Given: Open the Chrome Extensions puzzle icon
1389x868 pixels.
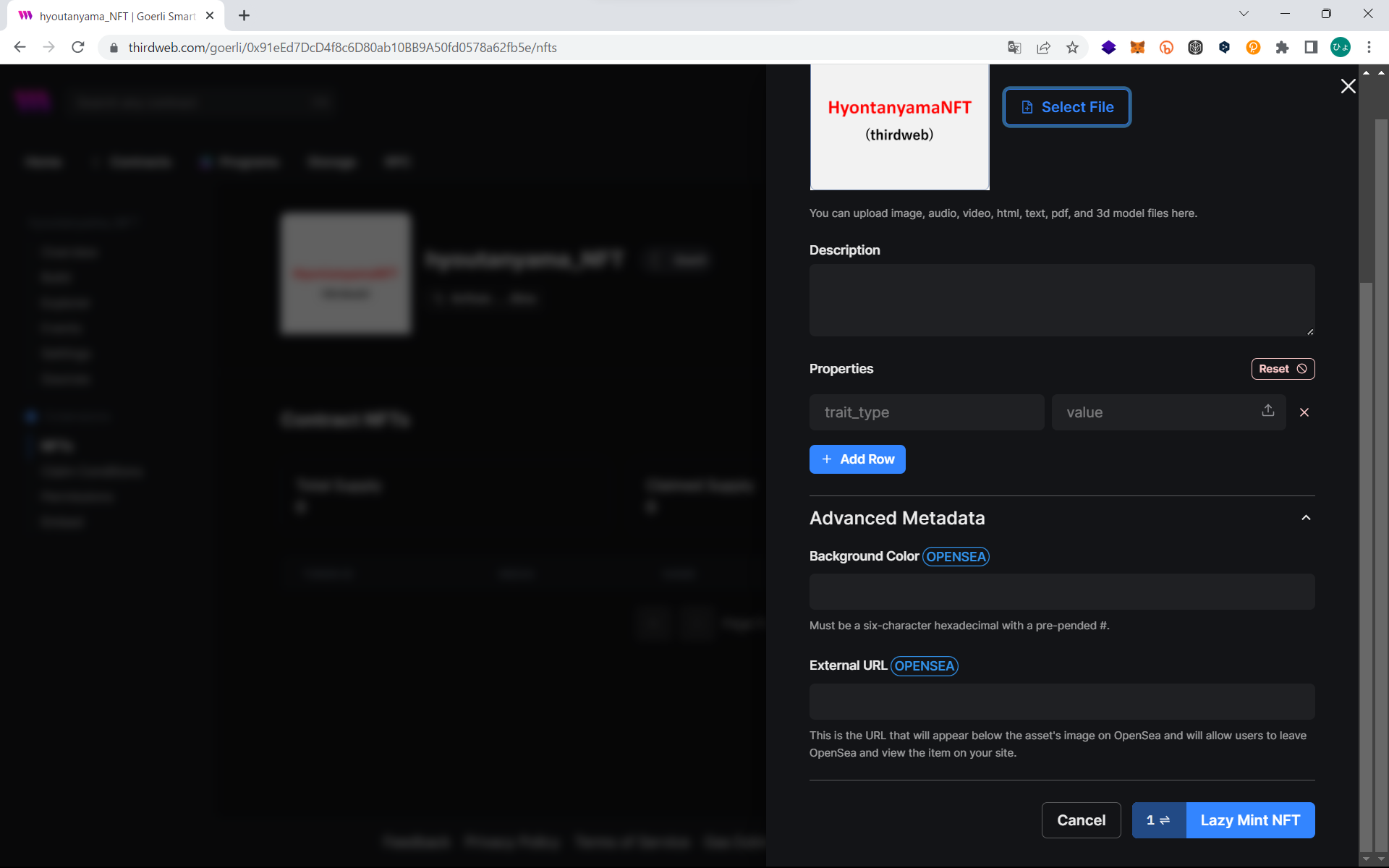Looking at the screenshot, I should pos(1282,48).
